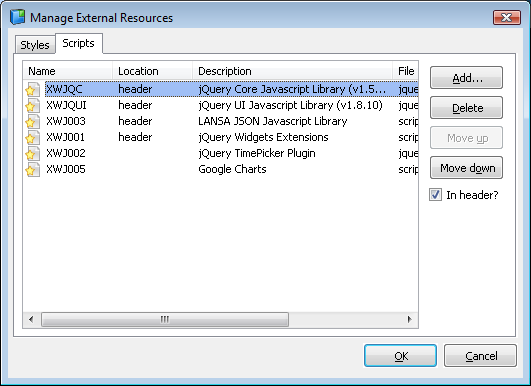Select the XWJQUI row star icon
Screen dimensions: 531x386
click(x=33, y=105)
